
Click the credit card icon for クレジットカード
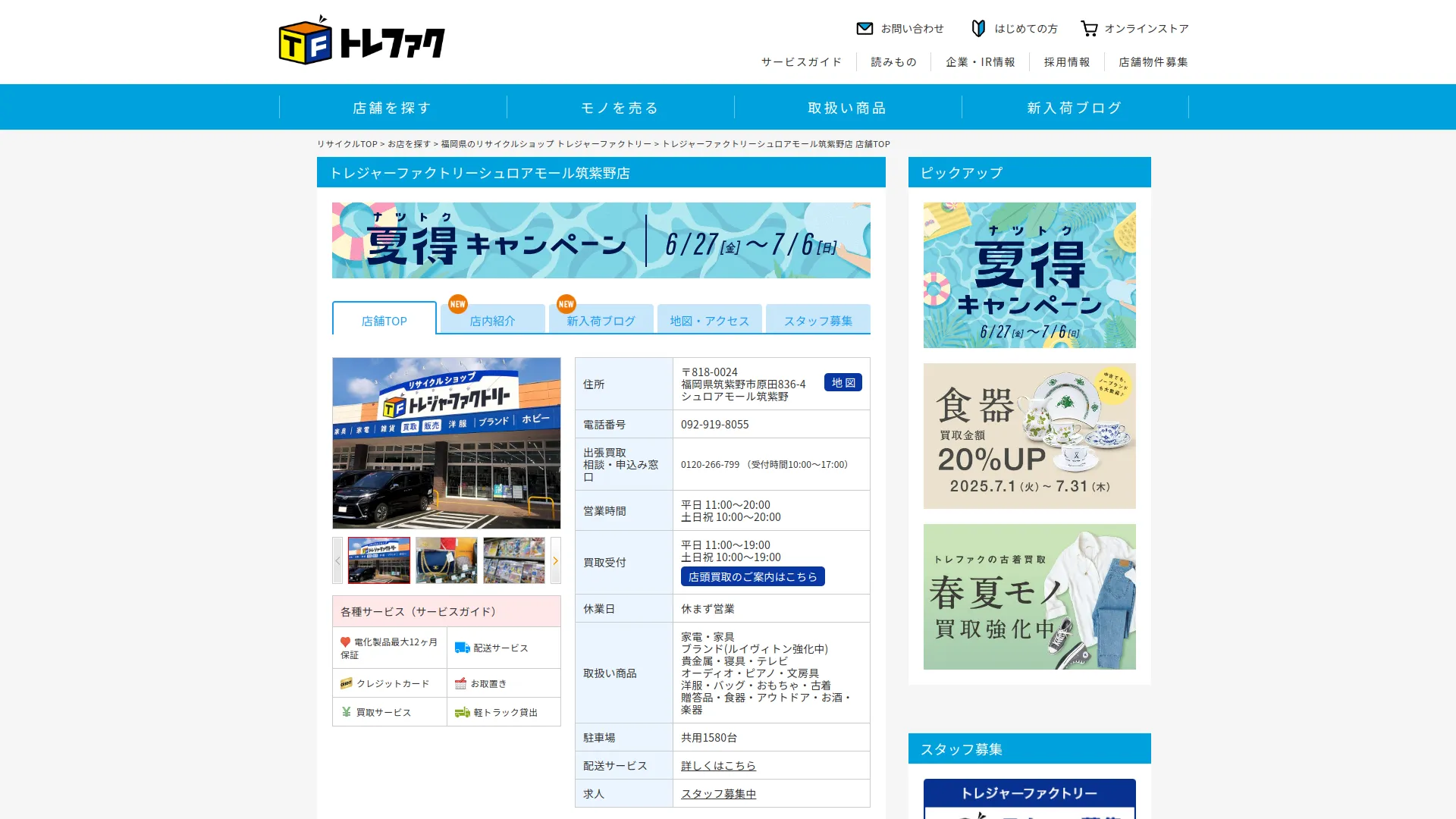coord(347,683)
